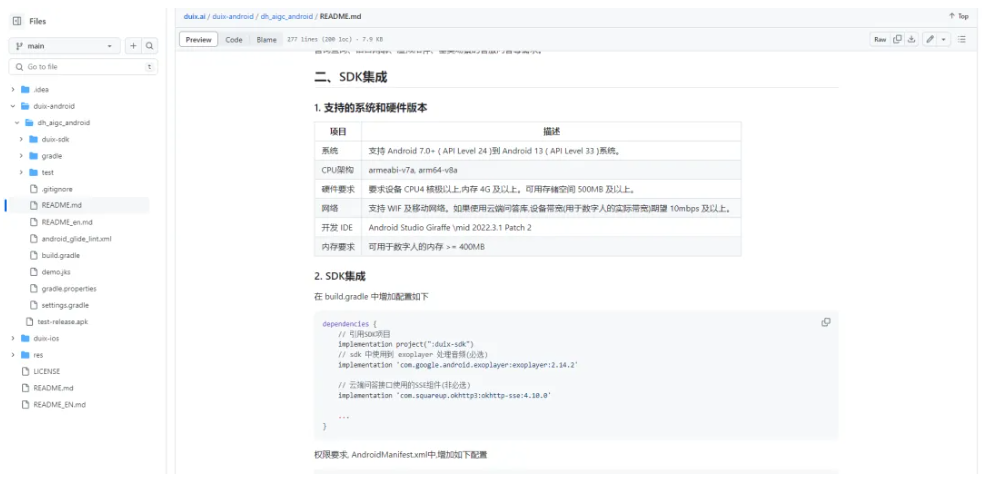Switch to the Blame tab

[x=266, y=39]
